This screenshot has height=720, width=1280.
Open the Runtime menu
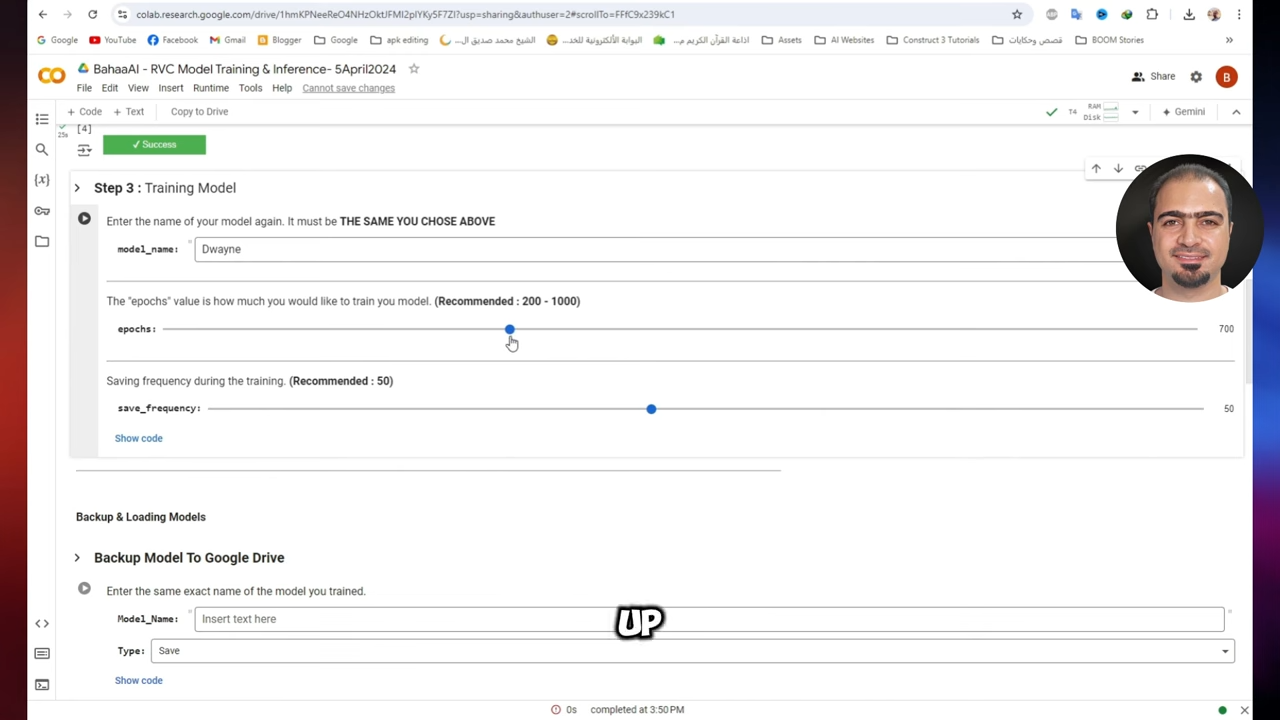coord(210,88)
